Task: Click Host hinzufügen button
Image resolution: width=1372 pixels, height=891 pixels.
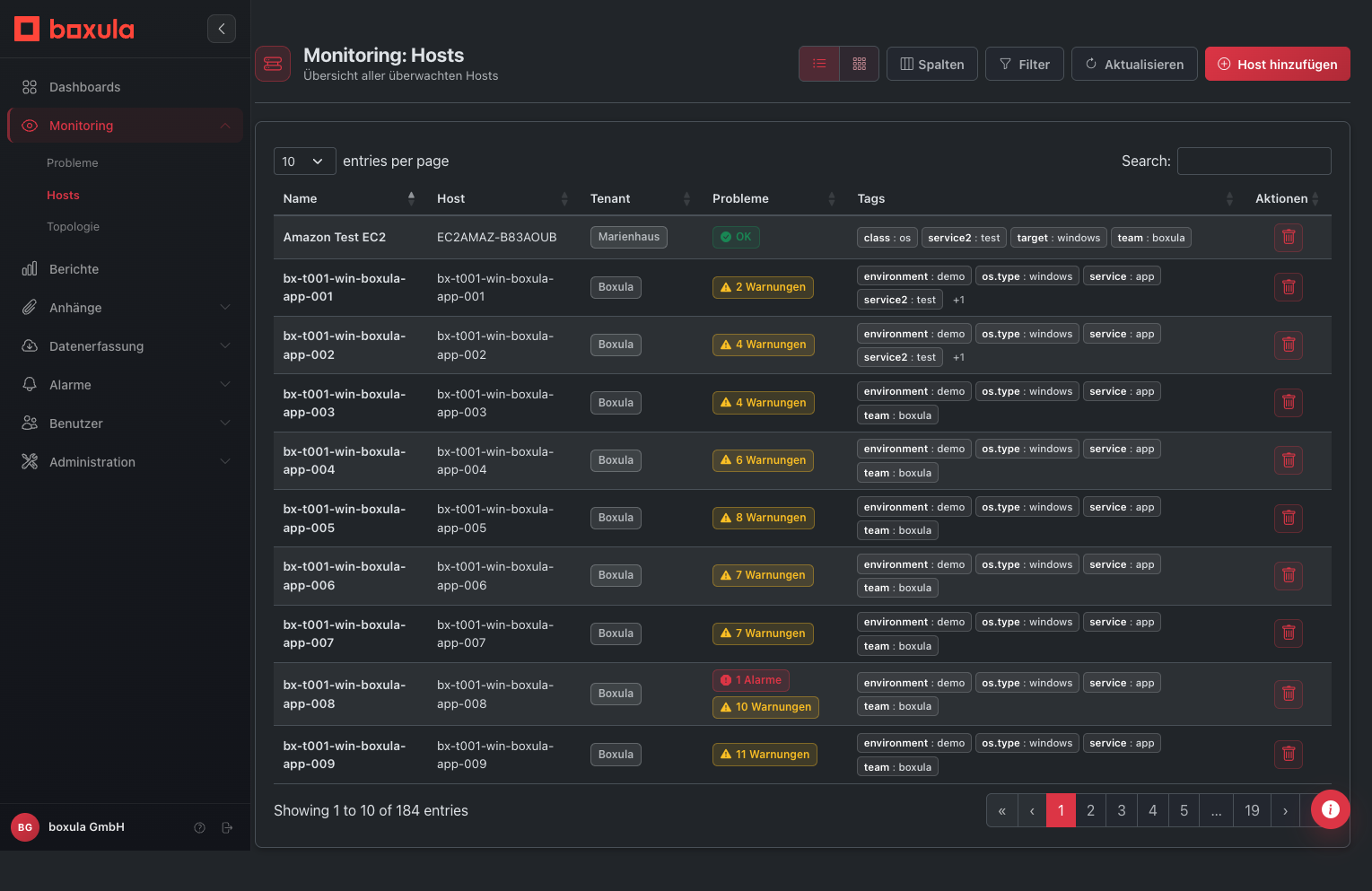Action: tap(1277, 64)
